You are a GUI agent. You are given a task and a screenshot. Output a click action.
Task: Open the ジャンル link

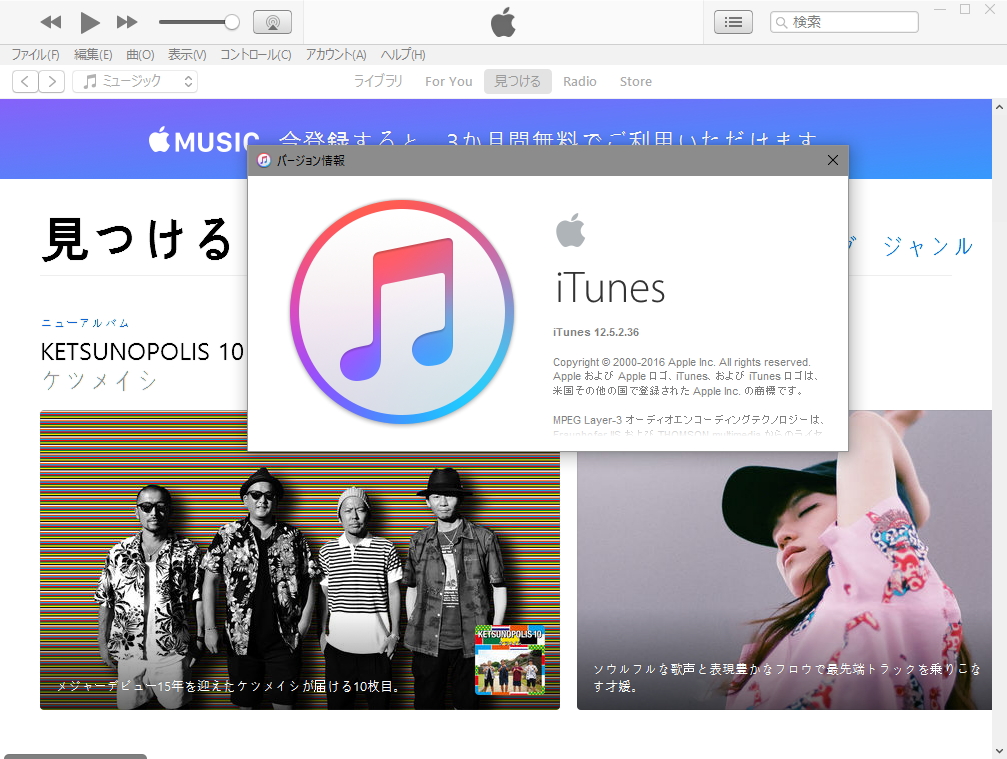(930, 246)
